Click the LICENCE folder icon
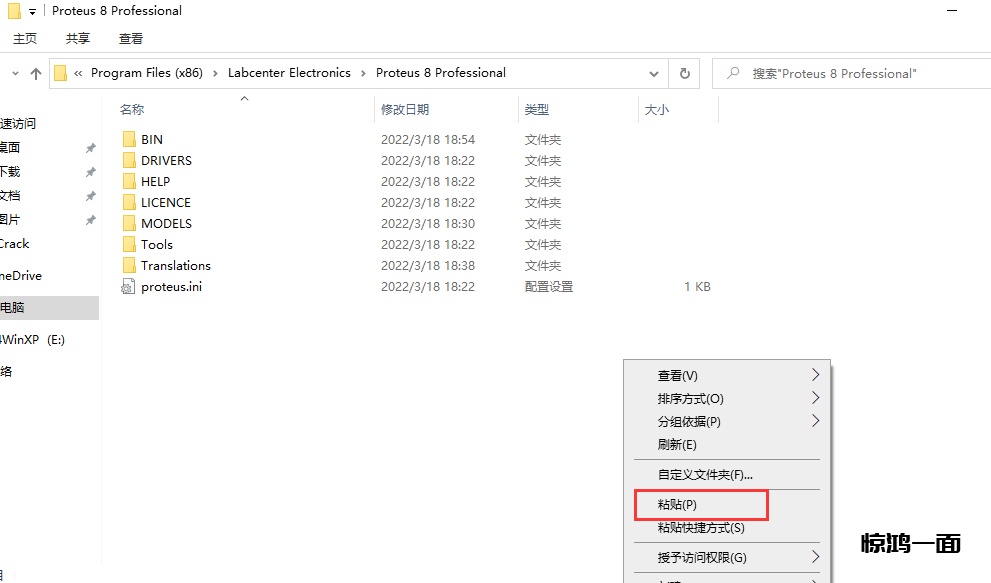 tap(128, 202)
